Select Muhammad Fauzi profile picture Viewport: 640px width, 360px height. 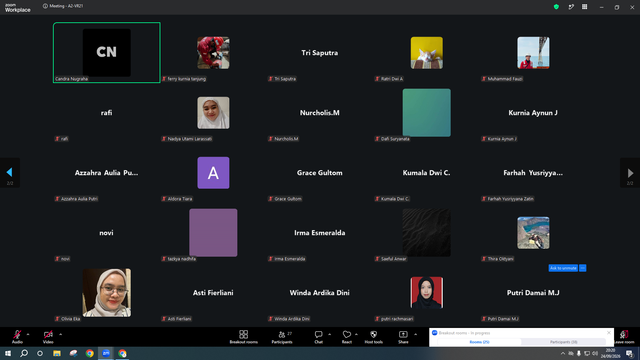tap(533, 53)
